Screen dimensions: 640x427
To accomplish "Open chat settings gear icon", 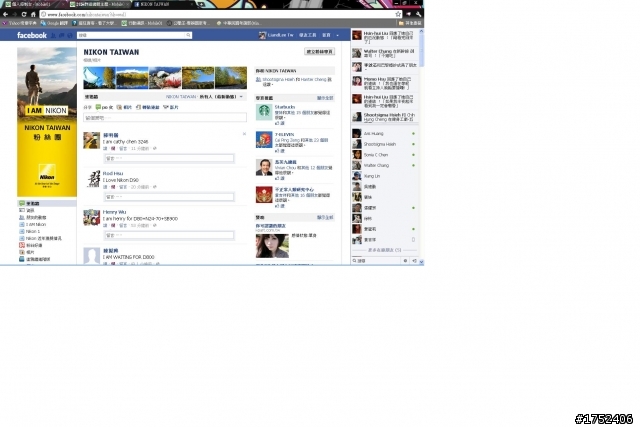I will pos(405,260).
